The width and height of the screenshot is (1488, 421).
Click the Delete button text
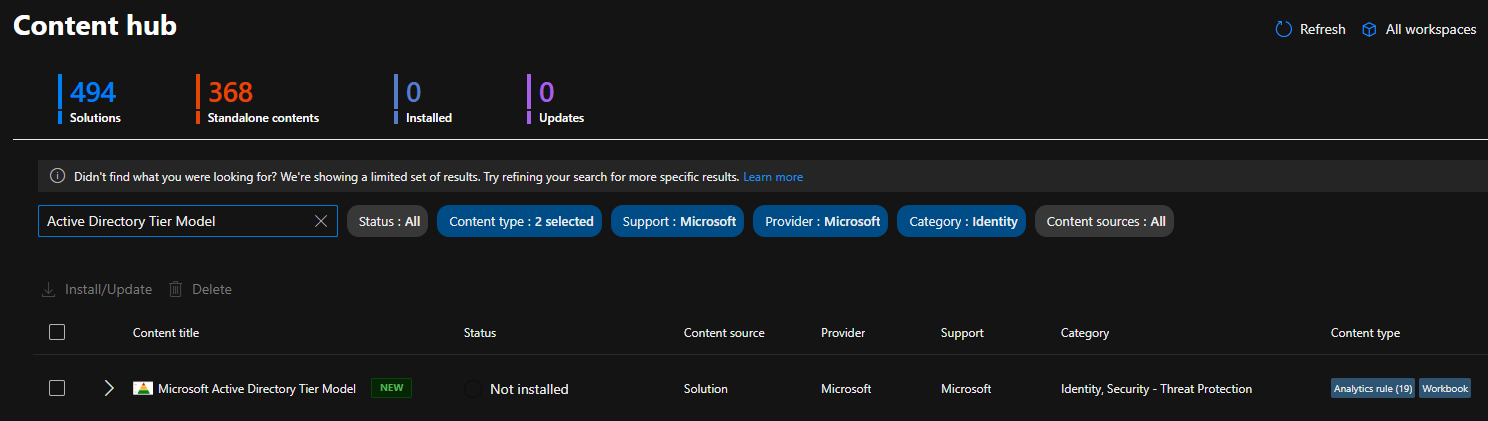pyautogui.click(x=212, y=289)
